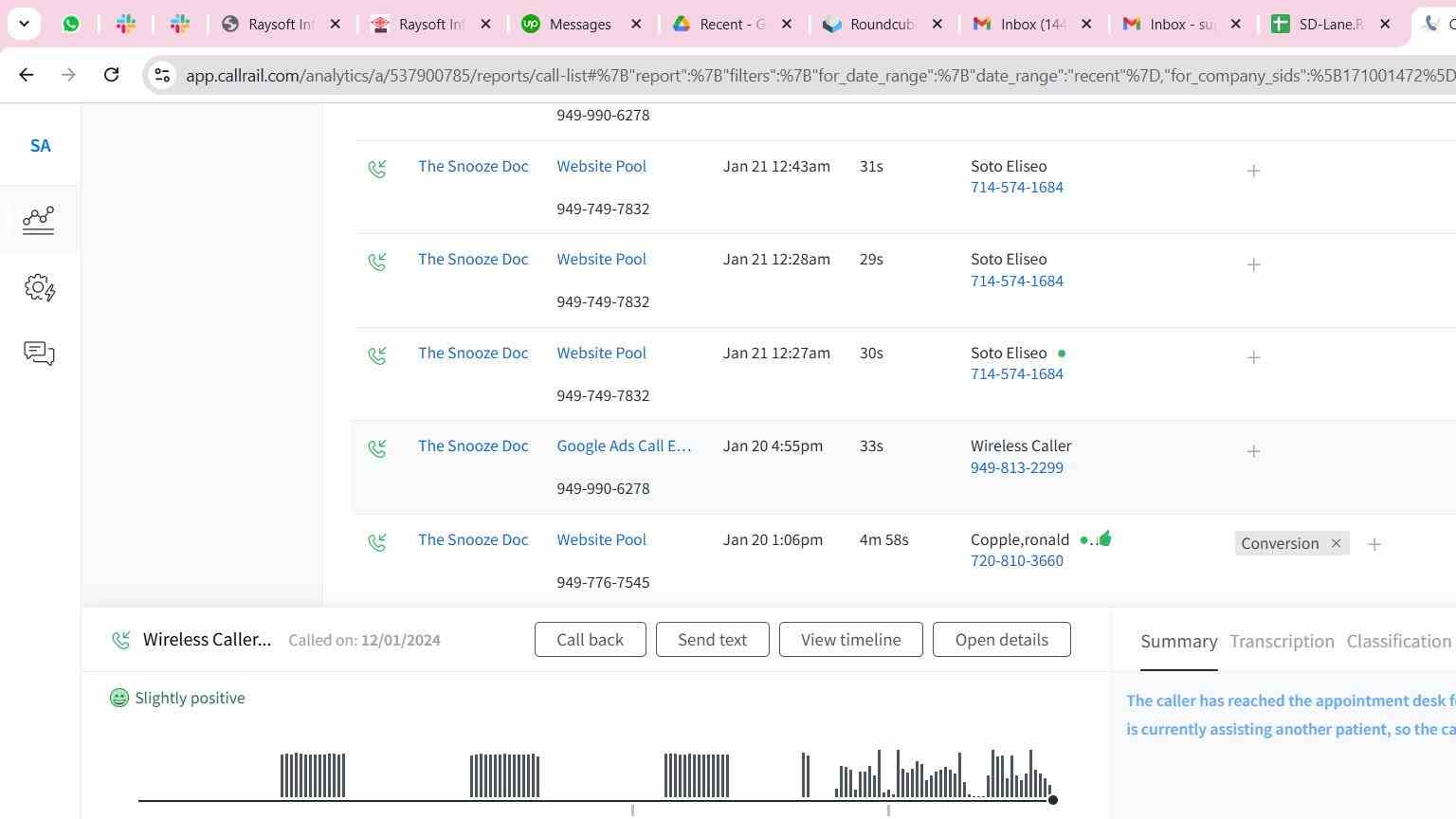Open The Snooze Doc in Jan 21 12:43am row
The width and height of the screenshot is (1456, 819).
pyautogui.click(x=473, y=166)
